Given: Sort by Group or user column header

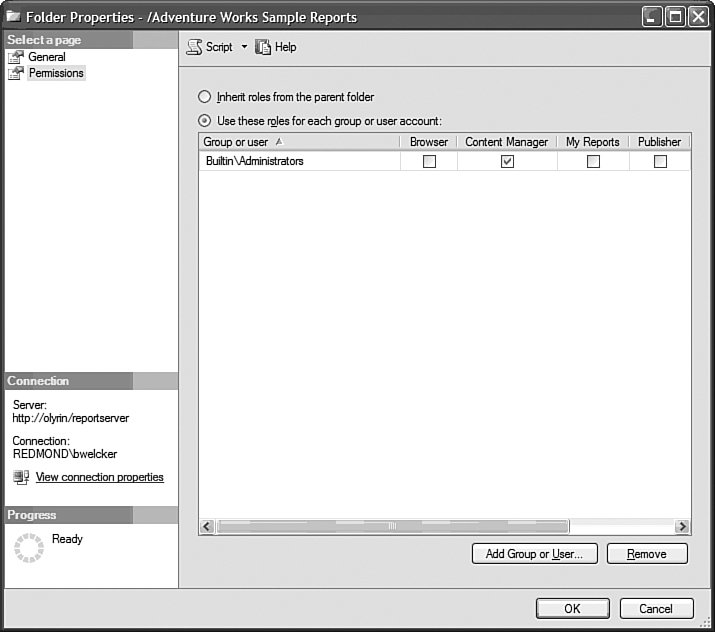Looking at the screenshot, I should pyautogui.click(x=300, y=142).
